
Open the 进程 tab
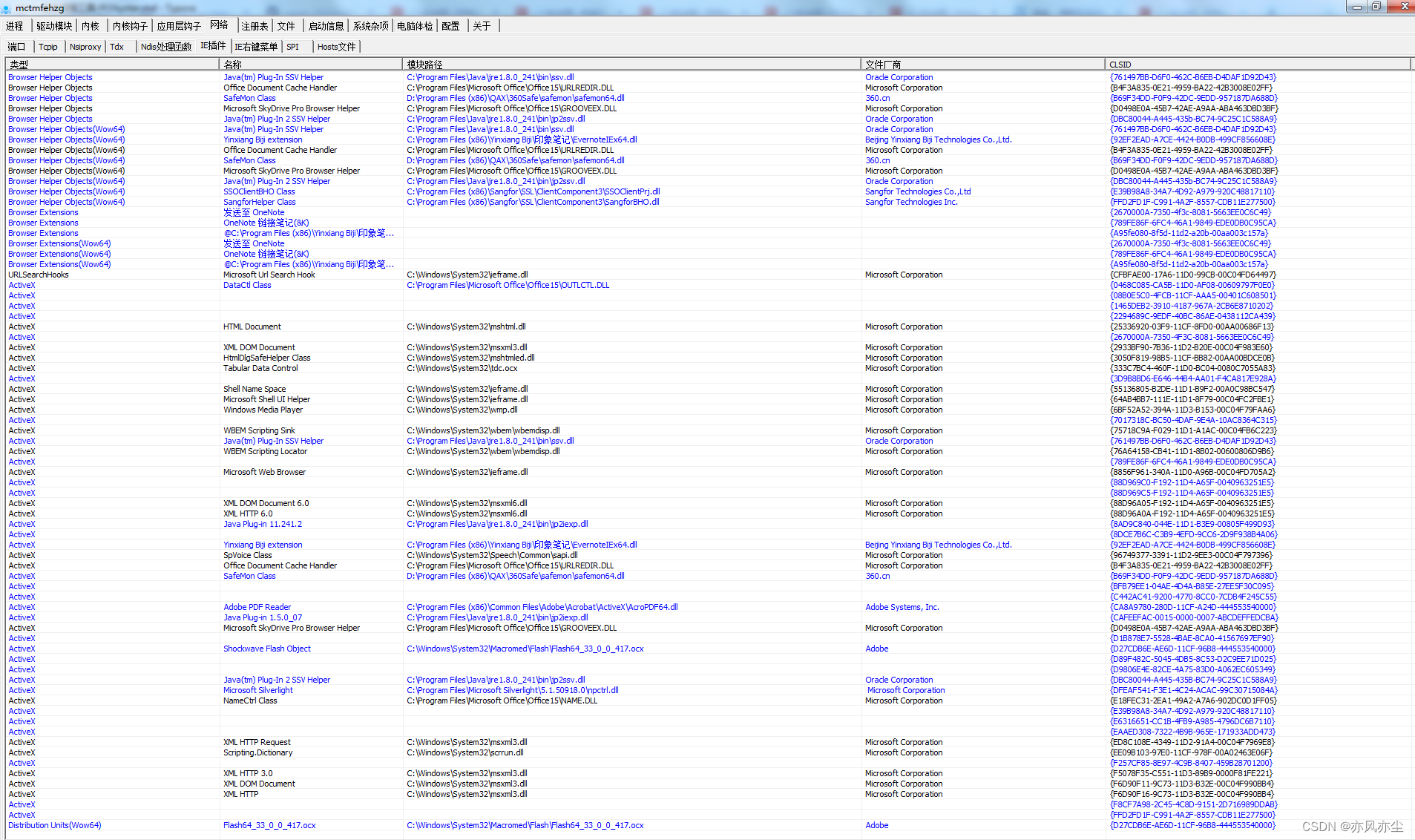[15, 26]
